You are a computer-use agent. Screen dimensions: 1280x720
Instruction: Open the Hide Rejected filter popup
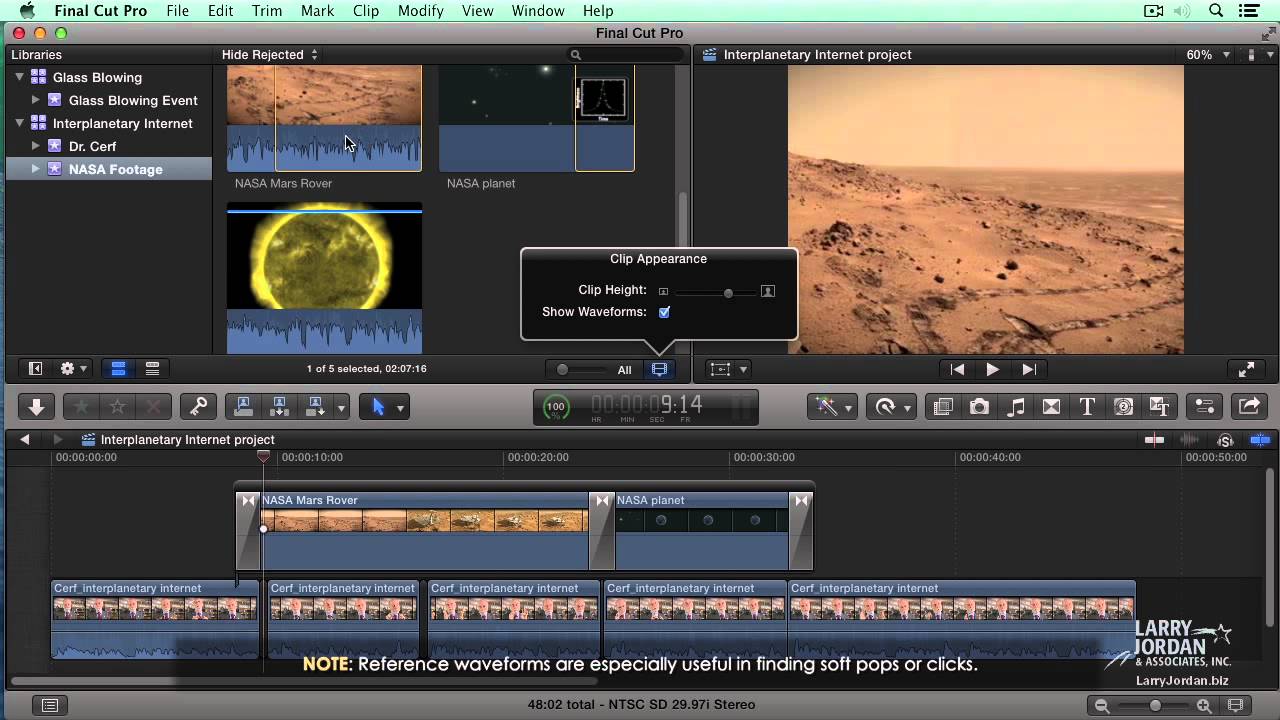269,55
